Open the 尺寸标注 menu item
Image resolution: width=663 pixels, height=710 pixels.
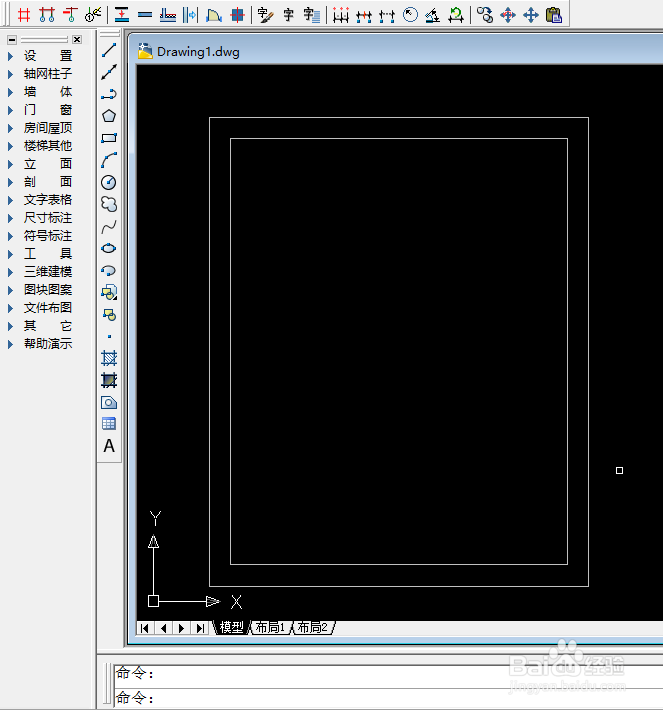(x=48, y=218)
